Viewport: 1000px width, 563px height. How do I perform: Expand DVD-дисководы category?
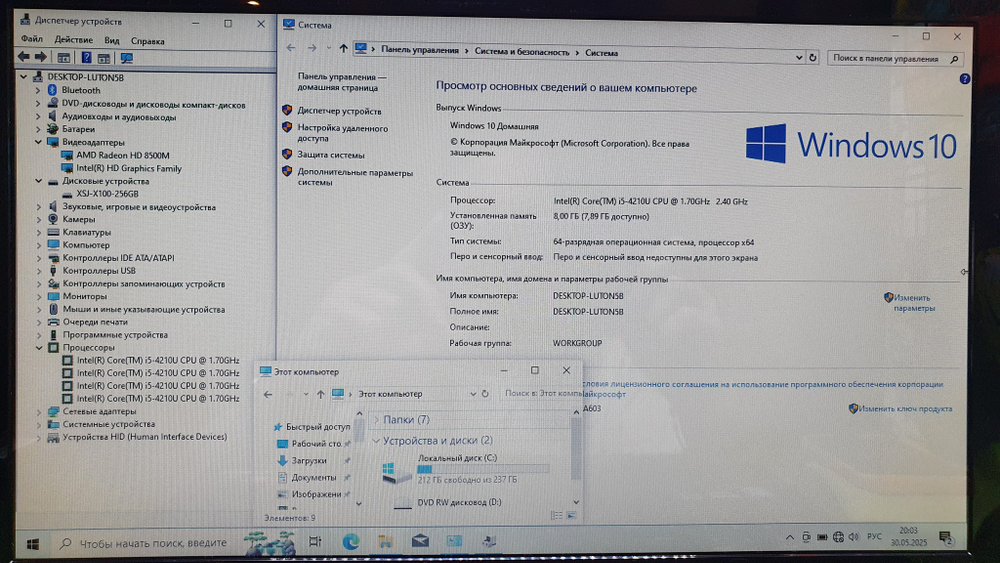(38, 103)
